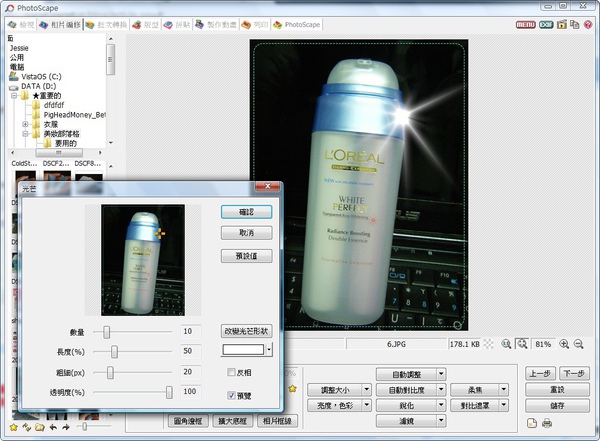Click the 數量 slider handle
This screenshot has width=600, height=441.
107,332
